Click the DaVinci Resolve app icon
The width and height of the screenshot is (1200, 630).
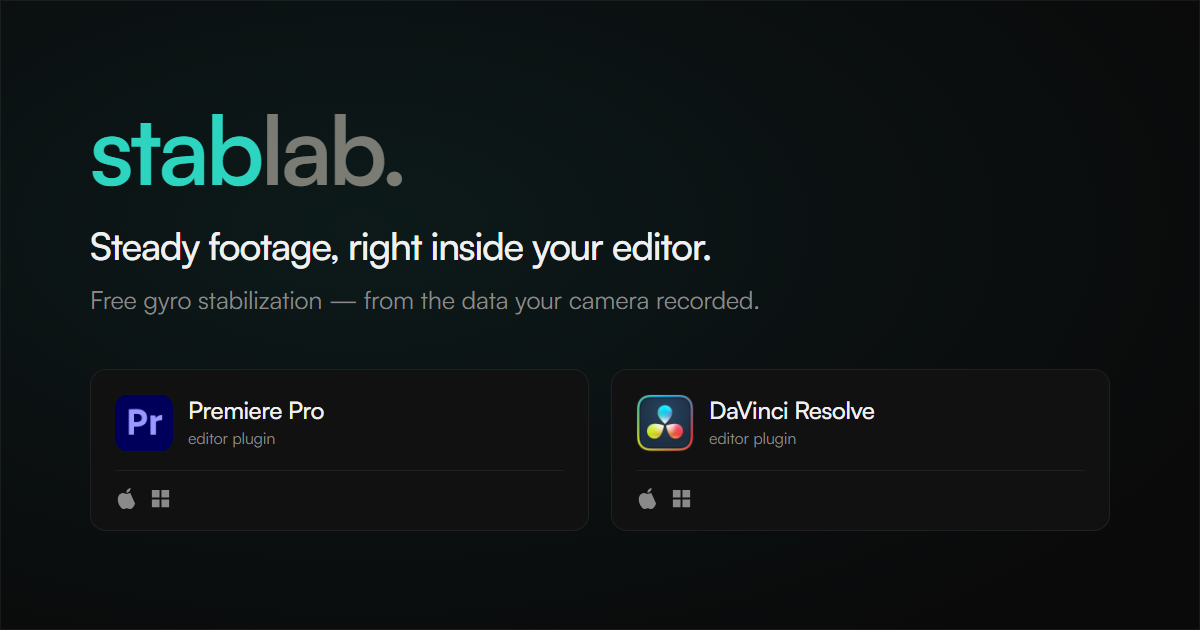(665, 423)
